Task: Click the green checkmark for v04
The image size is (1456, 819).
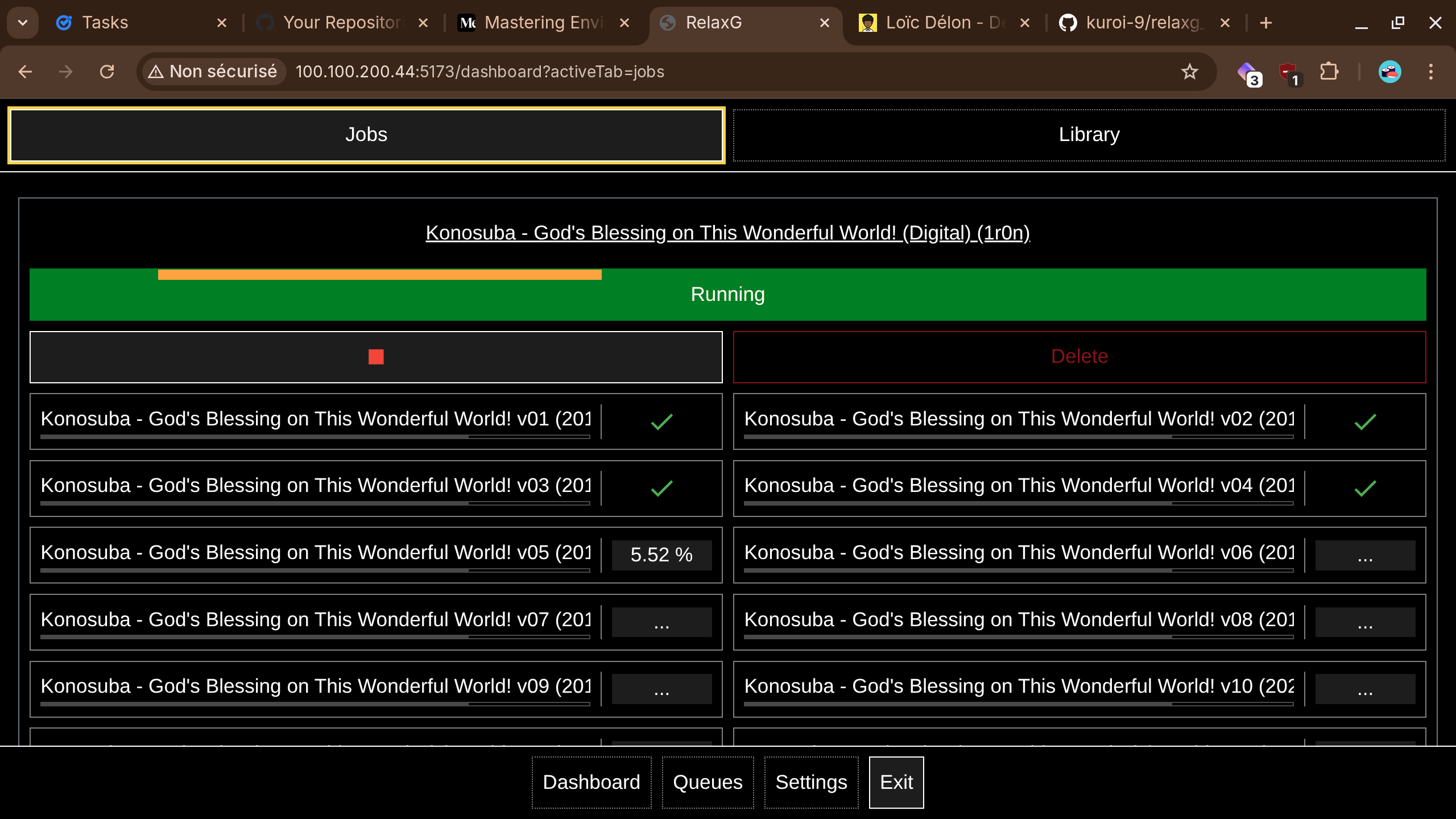Action: coord(1365,488)
